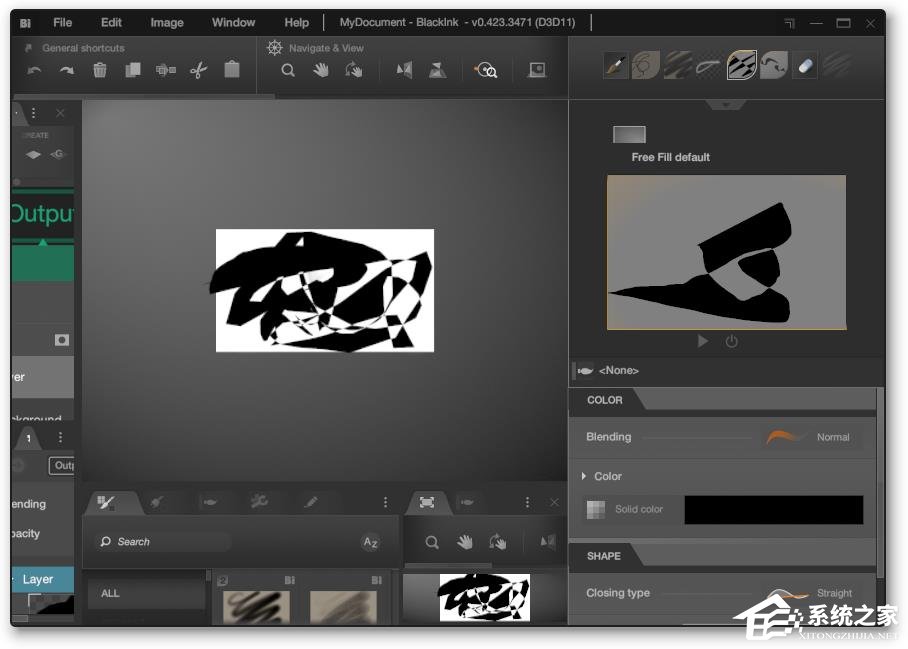Click the top toolbar magnifier zoom tool

click(x=288, y=70)
